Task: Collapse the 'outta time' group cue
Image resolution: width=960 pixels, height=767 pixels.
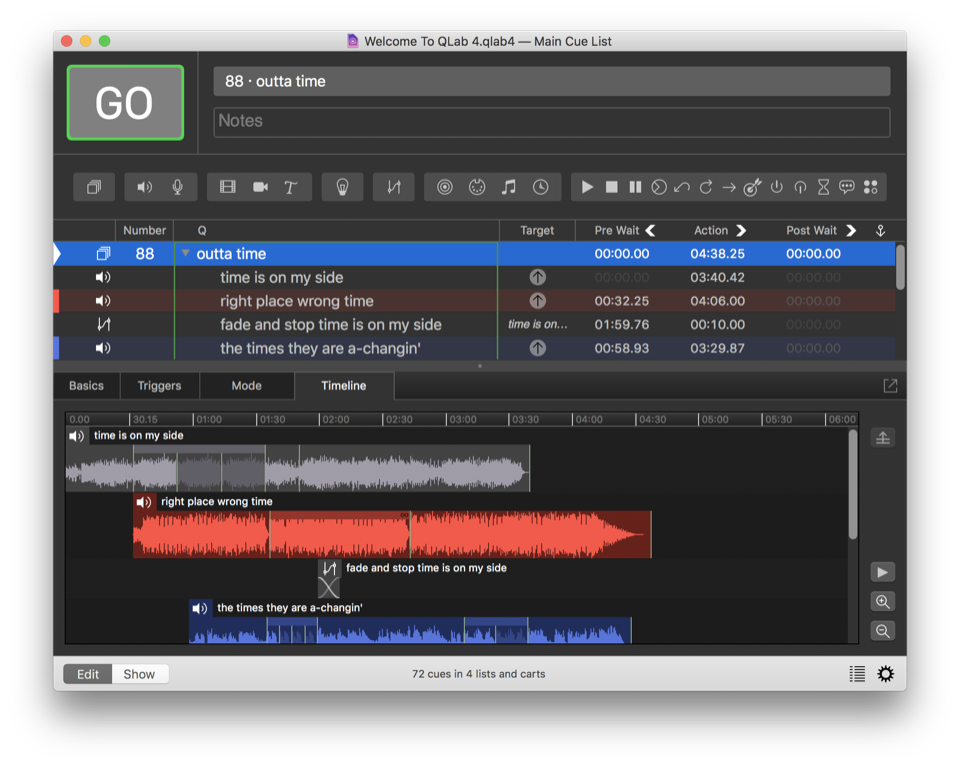Action: click(x=185, y=254)
